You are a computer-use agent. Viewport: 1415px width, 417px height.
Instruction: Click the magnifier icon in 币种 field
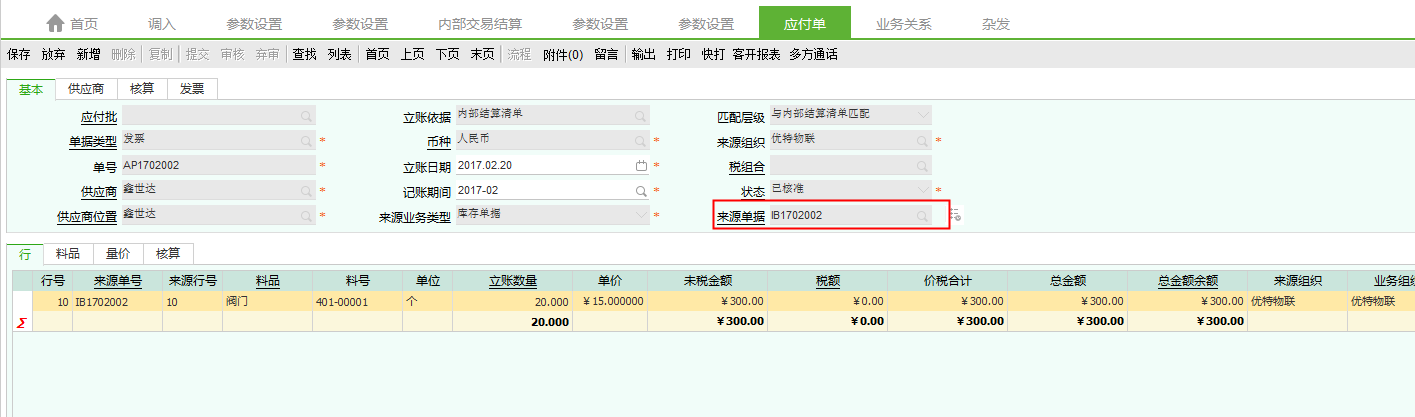click(x=641, y=140)
